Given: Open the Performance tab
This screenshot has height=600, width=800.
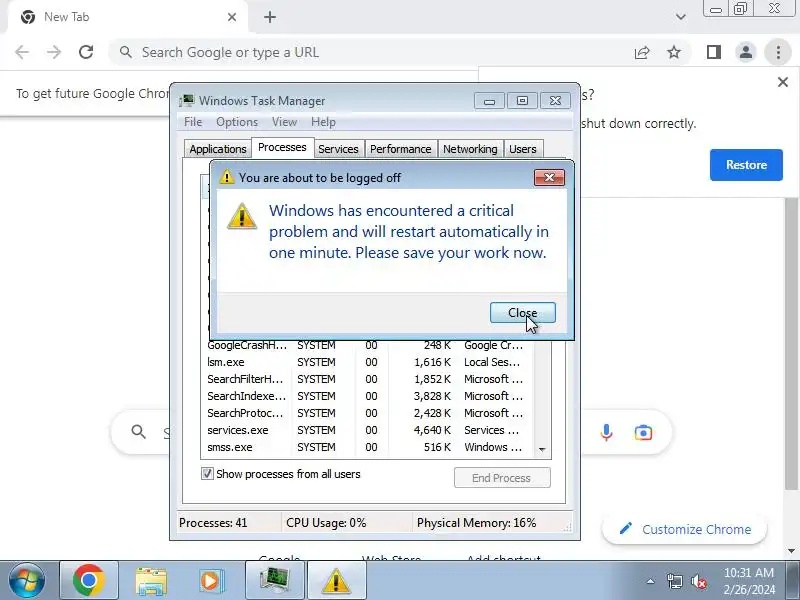Looking at the screenshot, I should pyautogui.click(x=401, y=149).
